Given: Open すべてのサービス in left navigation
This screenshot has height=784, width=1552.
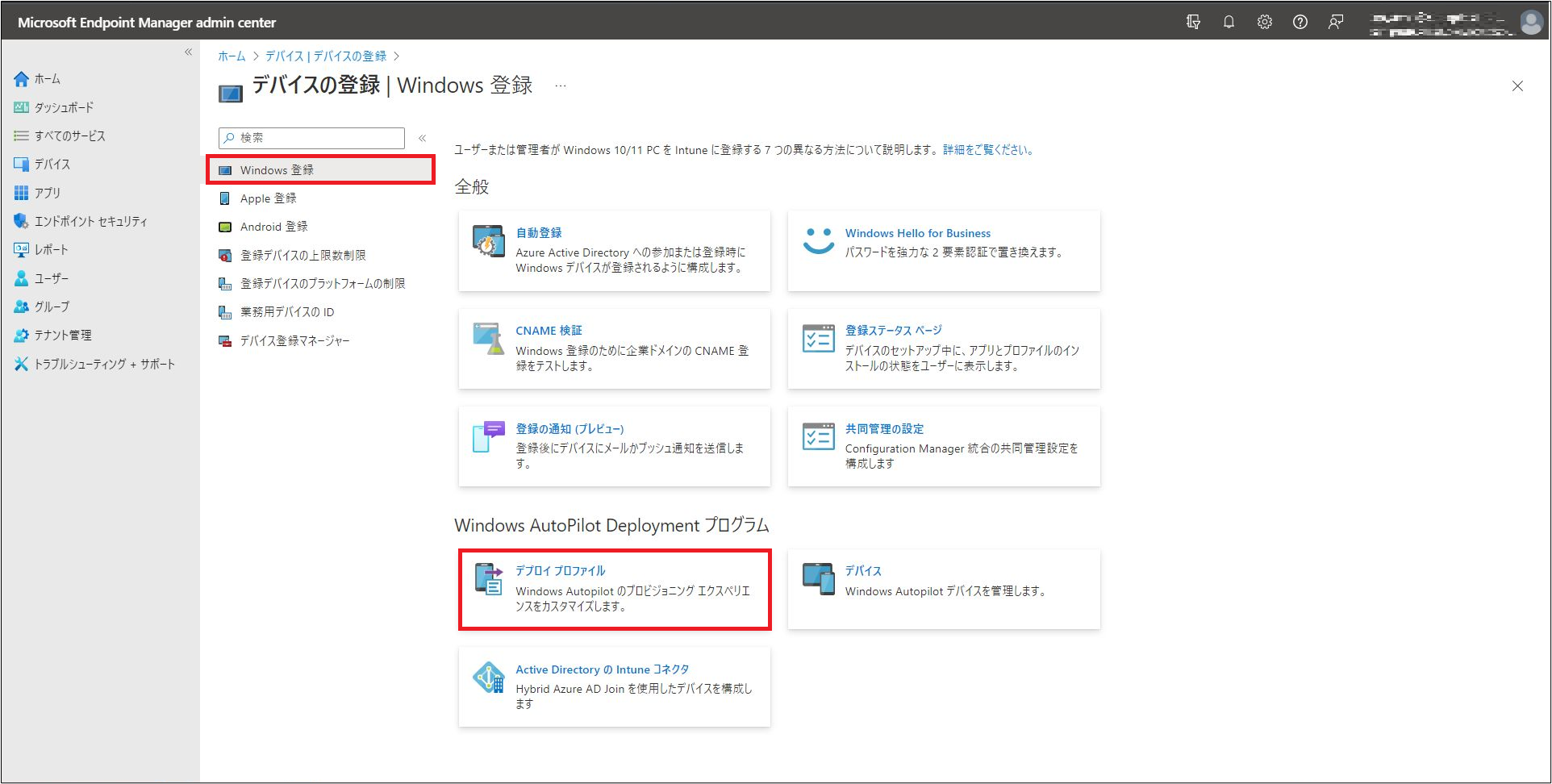Looking at the screenshot, I should tap(69, 136).
